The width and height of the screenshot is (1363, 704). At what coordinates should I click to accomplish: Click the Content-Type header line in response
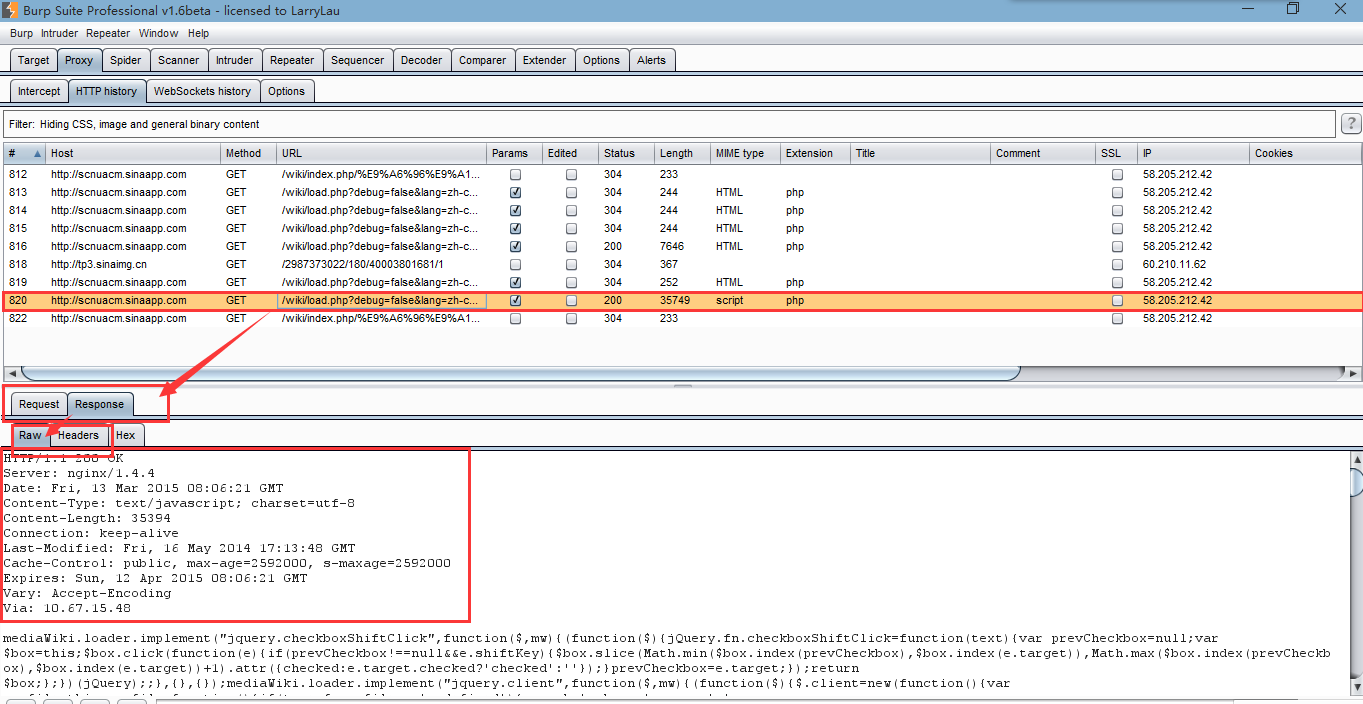tap(179, 503)
